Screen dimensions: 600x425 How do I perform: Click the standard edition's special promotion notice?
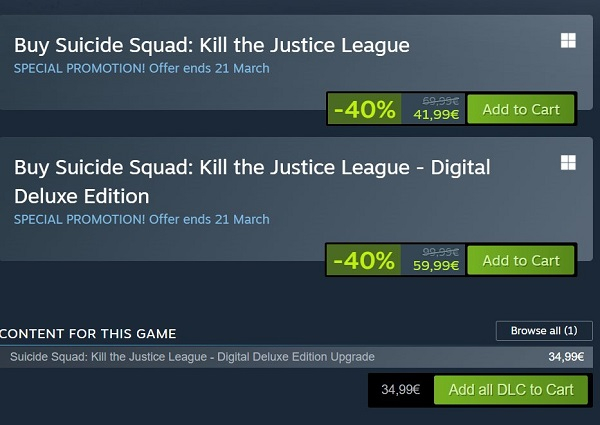pos(141,68)
